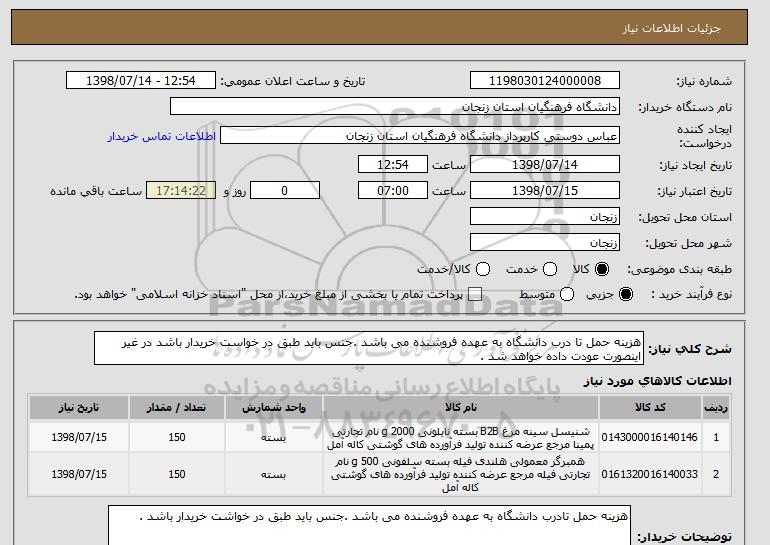
Task: Choose the متوسط purchase type radio
Action: tap(567, 294)
